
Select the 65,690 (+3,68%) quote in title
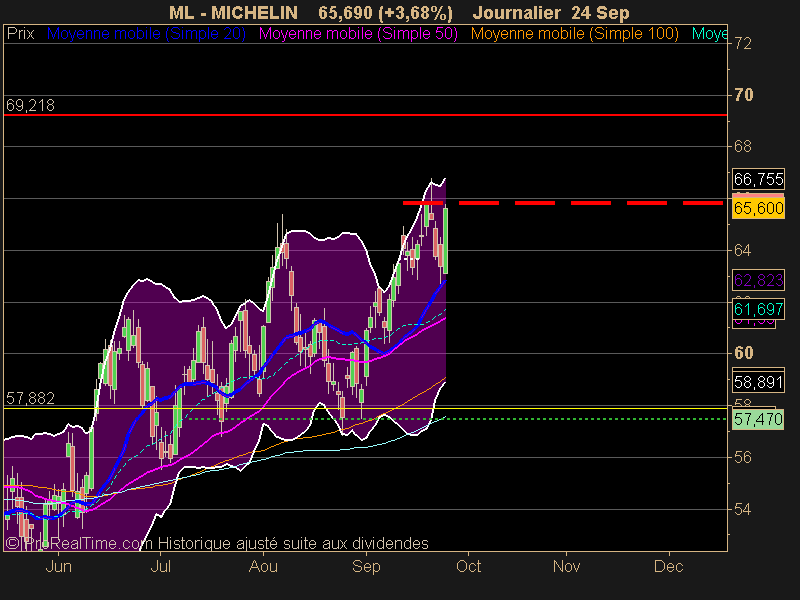(x=385, y=13)
